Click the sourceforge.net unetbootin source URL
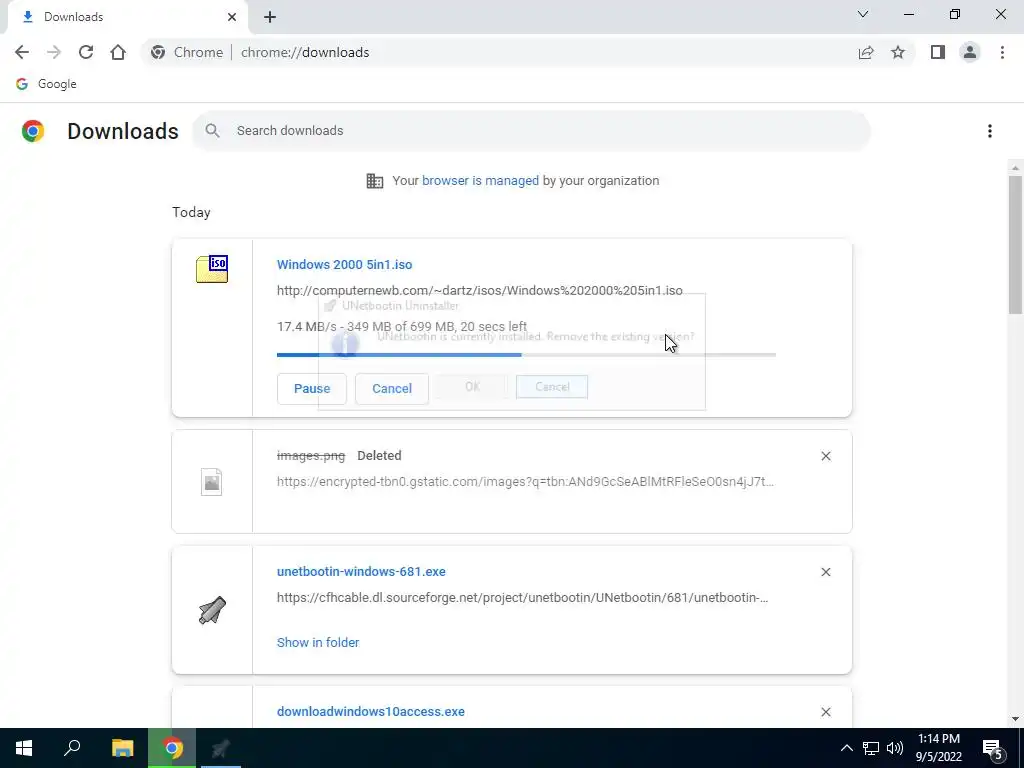 coord(522,598)
